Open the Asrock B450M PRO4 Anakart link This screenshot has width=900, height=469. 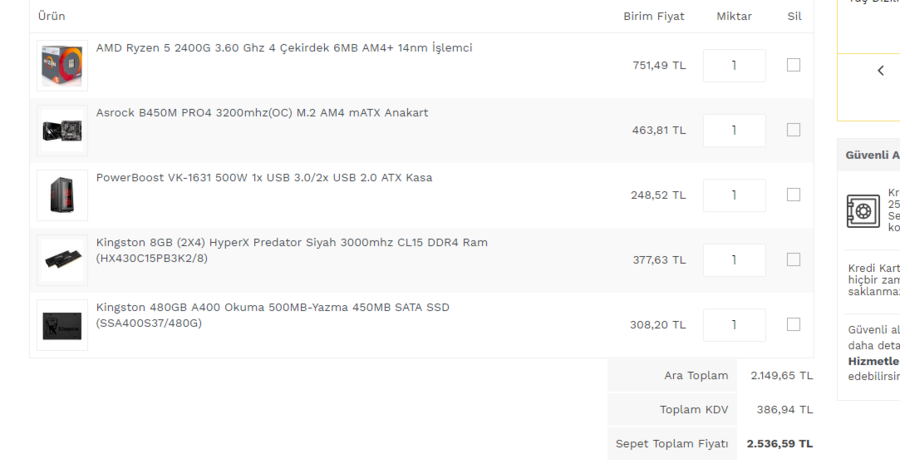pos(262,113)
